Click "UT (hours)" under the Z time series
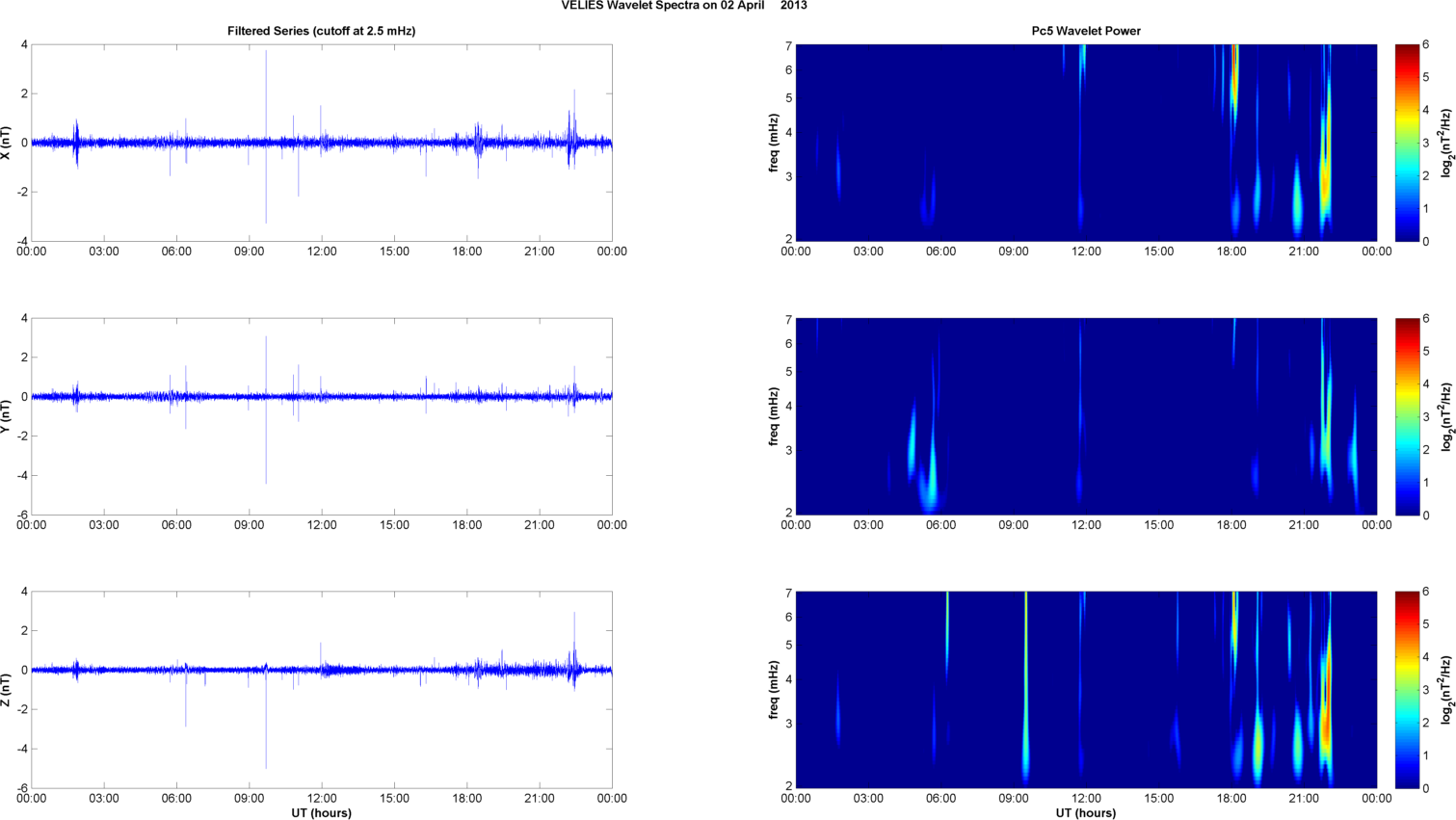 click(x=321, y=812)
